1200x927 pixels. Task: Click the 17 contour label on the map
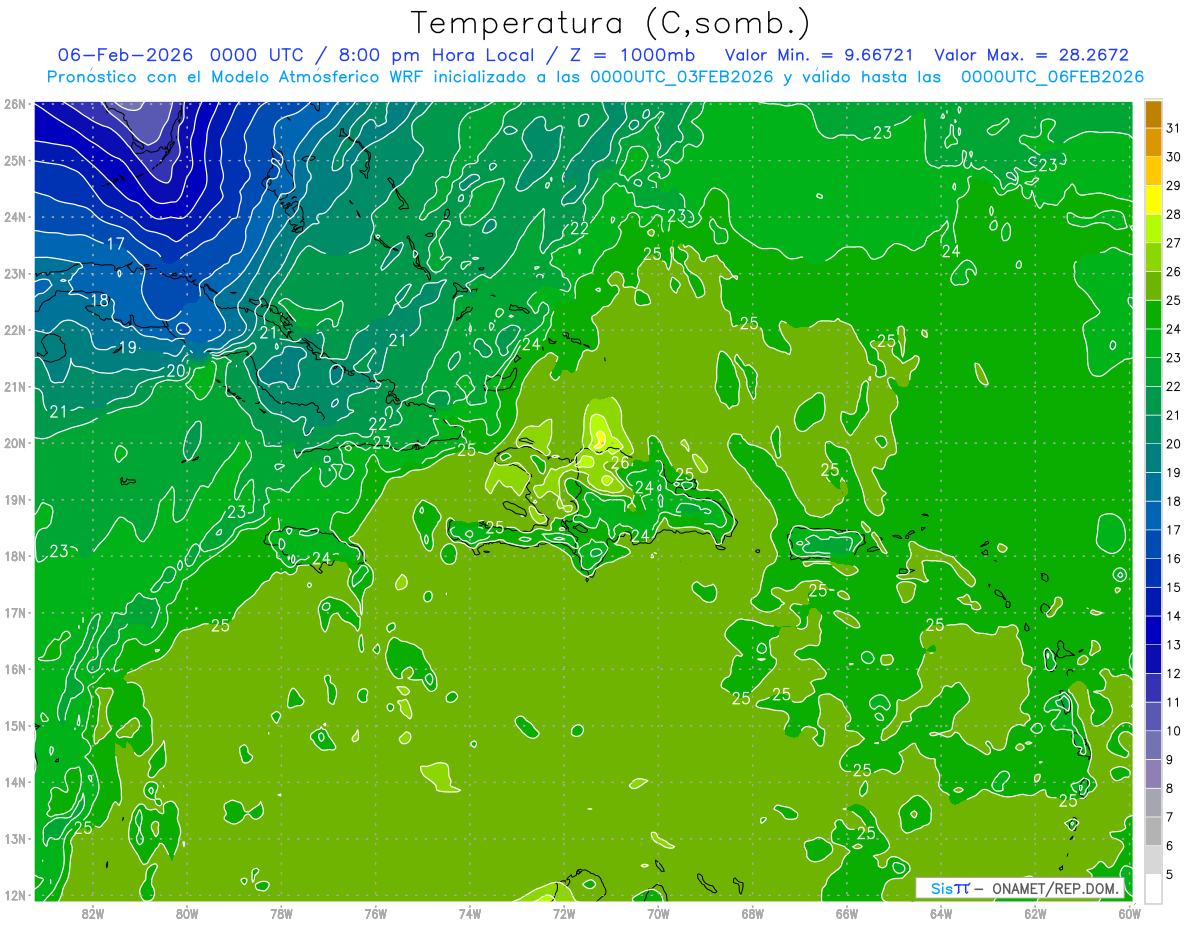coord(115,244)
